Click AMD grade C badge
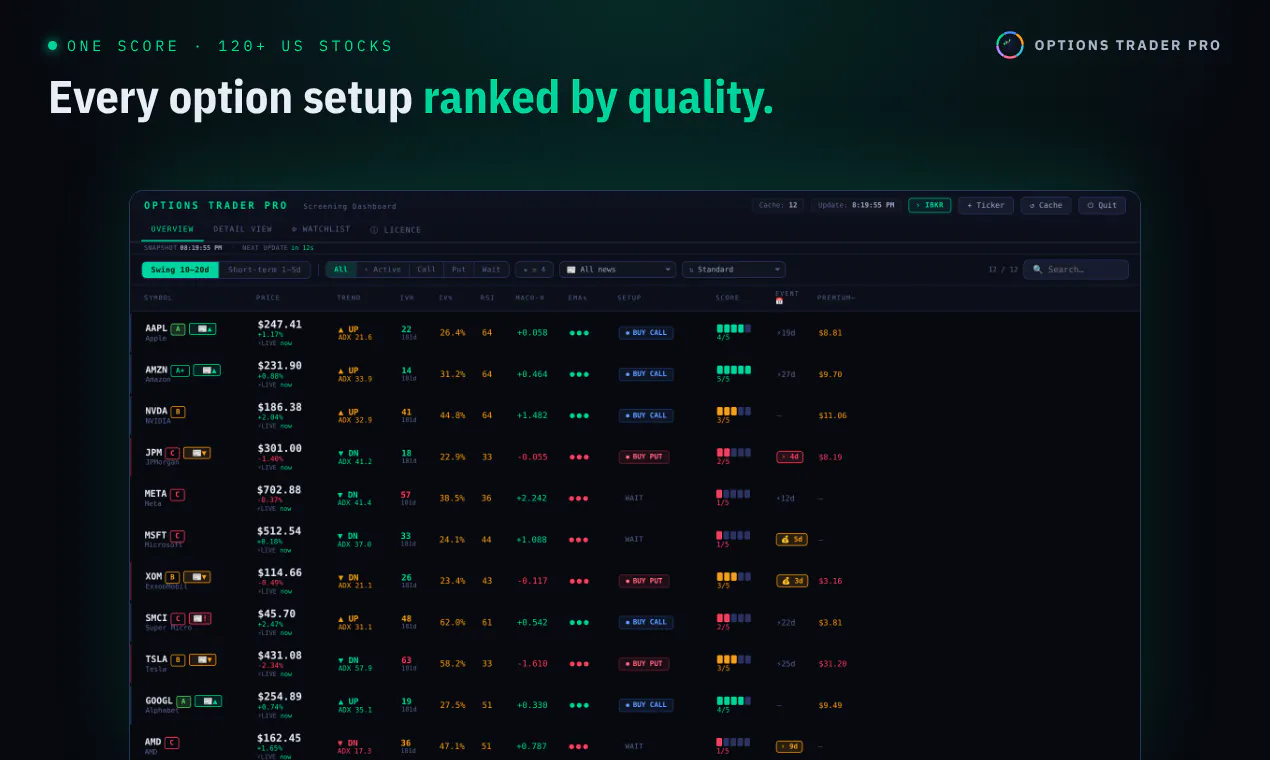 (x=172, y=743)
